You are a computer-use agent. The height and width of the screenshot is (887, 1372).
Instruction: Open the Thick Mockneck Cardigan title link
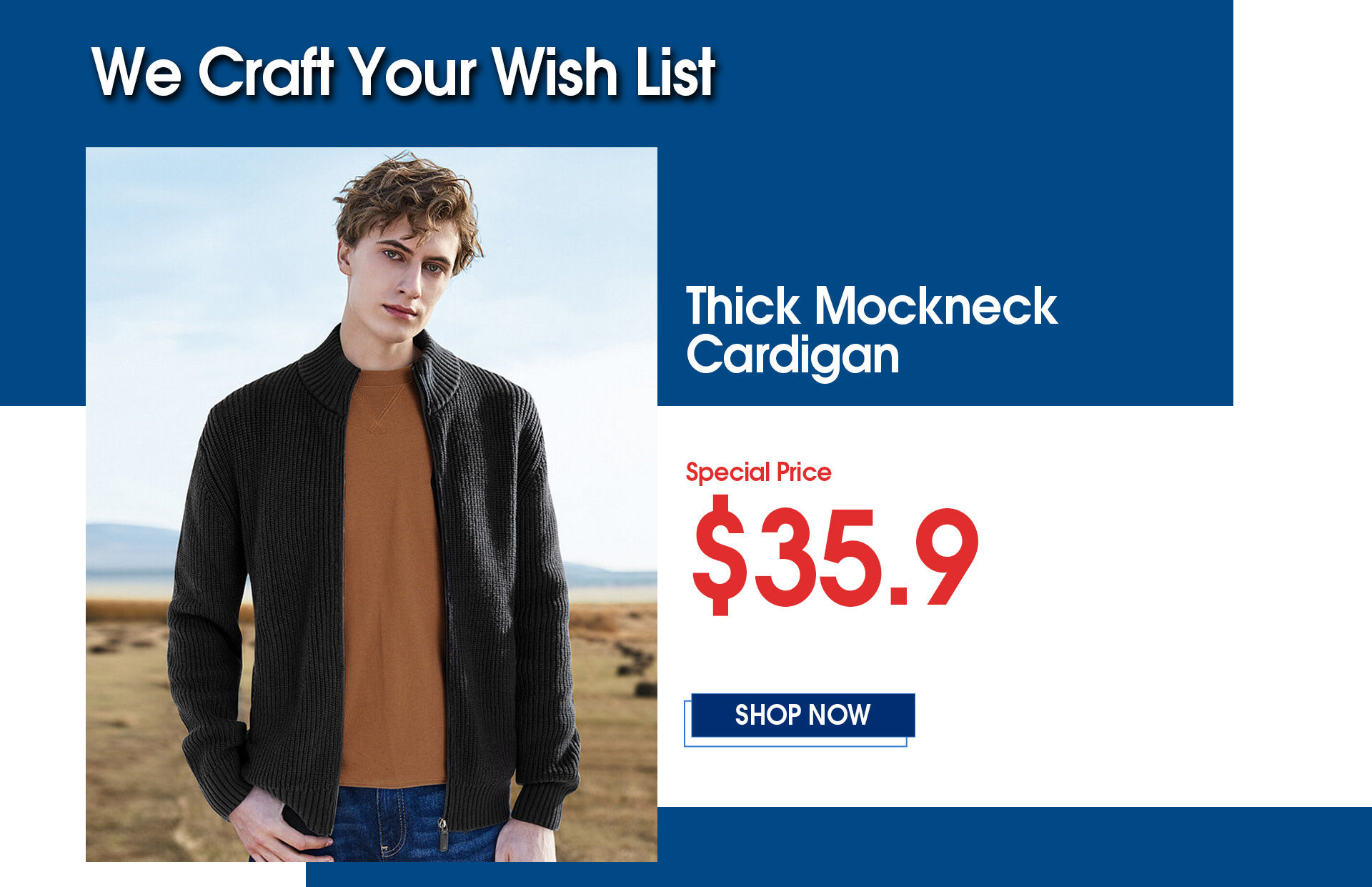tap(871, 330)
